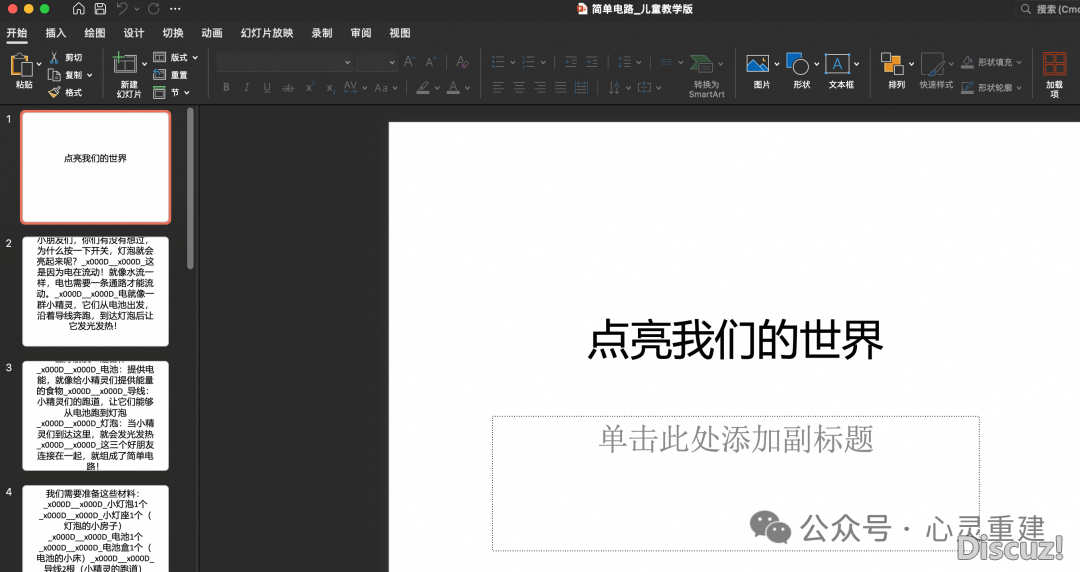
Task: Click the font color A swatch
Action: tap(453, 88)
